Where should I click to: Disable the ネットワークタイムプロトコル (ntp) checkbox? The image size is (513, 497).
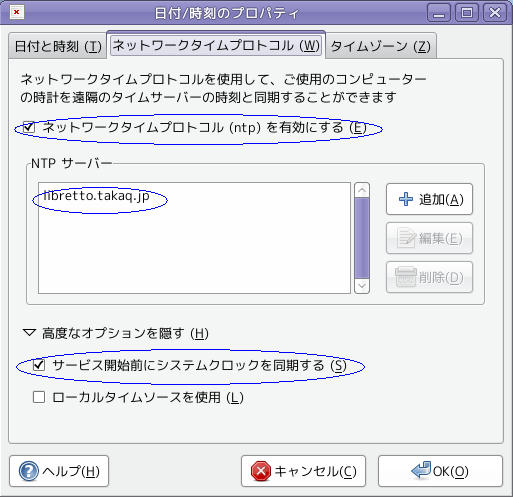tap(29, 127)
